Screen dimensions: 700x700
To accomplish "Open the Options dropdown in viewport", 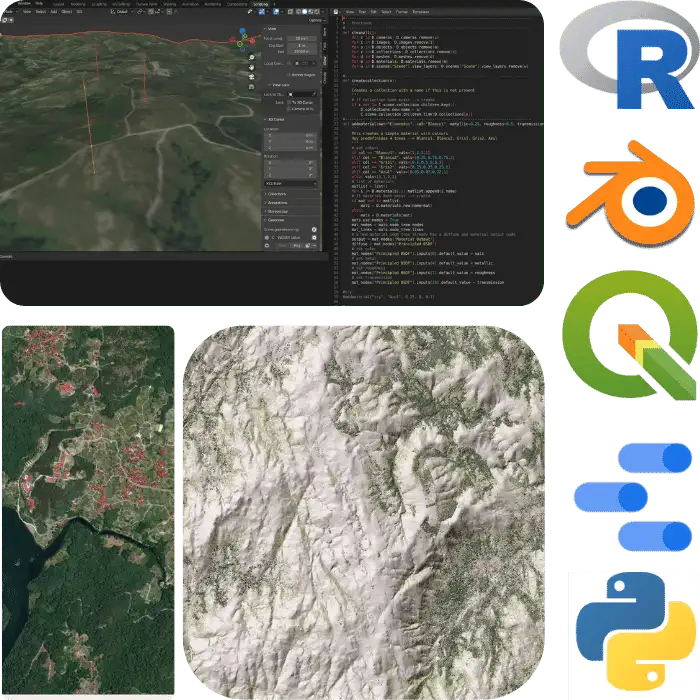I will coord(317,21).
